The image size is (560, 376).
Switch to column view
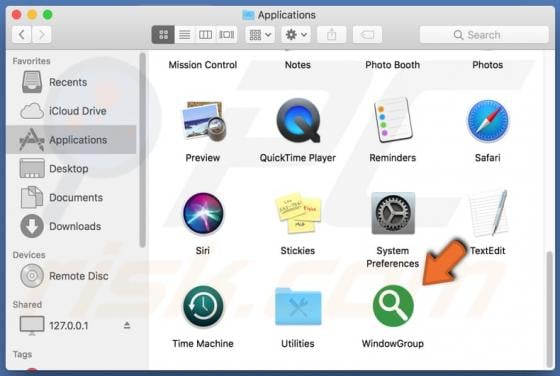[205, 35]
